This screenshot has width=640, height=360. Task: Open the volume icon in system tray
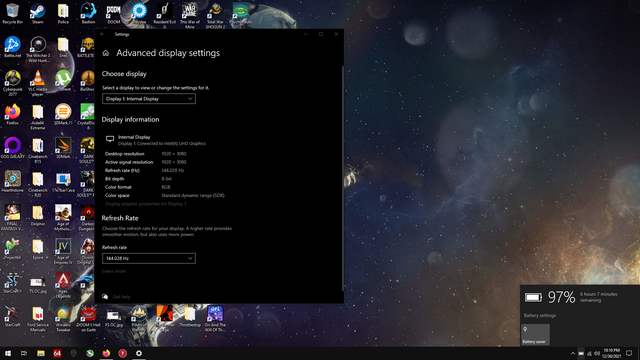click(597, 353)
